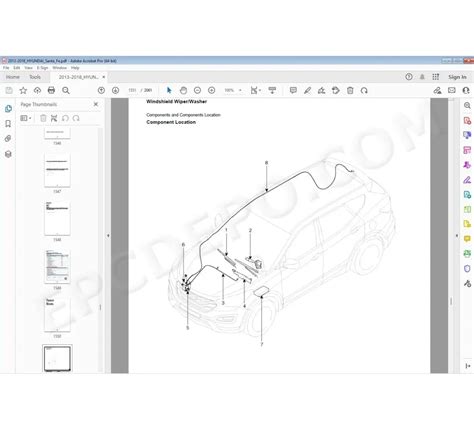Click the panel icon right of the thumbnails trash
This screenshot has width=474, height=430.
pyautogui.click(x=54, y=118)
